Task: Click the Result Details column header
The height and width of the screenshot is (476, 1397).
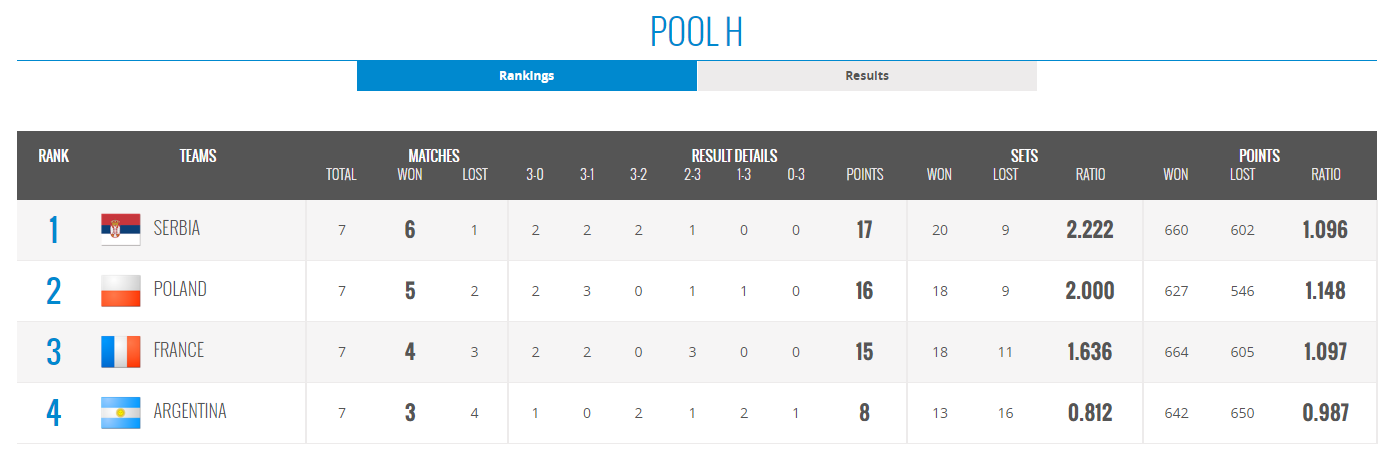Action: point(734,156)
